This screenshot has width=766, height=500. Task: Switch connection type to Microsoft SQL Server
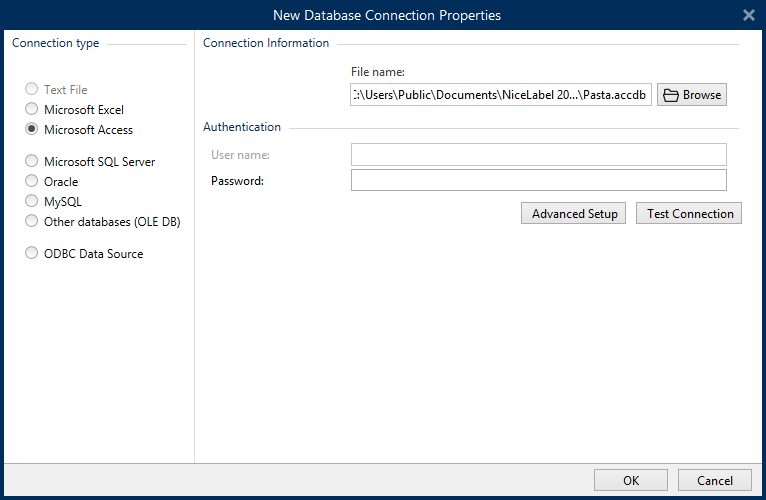tap(32, 162)
